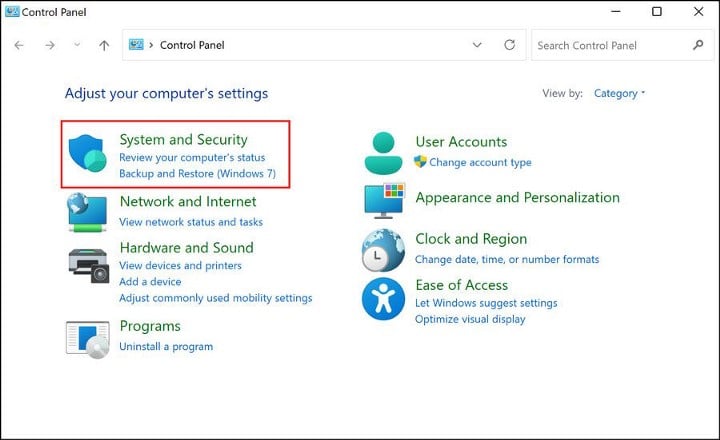This screenshot has height=440, width=720.
Task: Click the Search Control Panel field
Action: tap(622, 45)
